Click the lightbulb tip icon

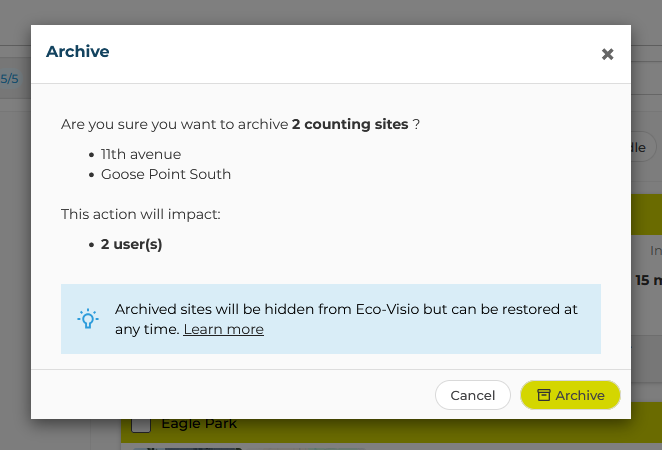point(88,319)
